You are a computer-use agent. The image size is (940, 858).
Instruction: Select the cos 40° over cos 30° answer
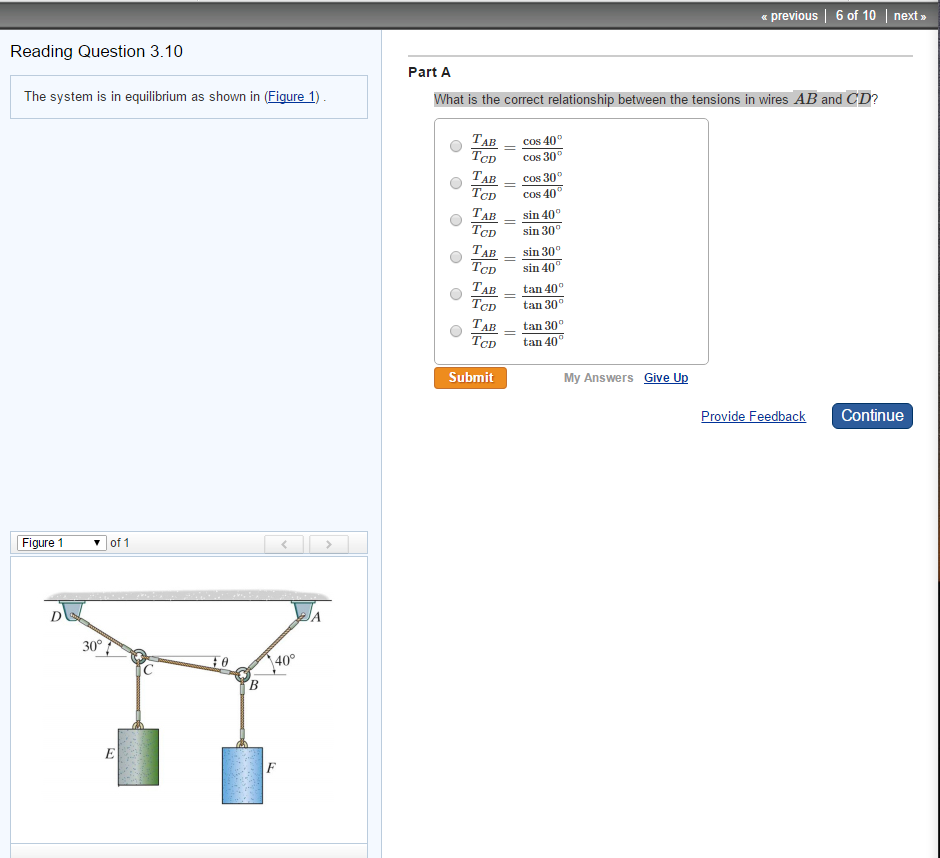point(456,146)
